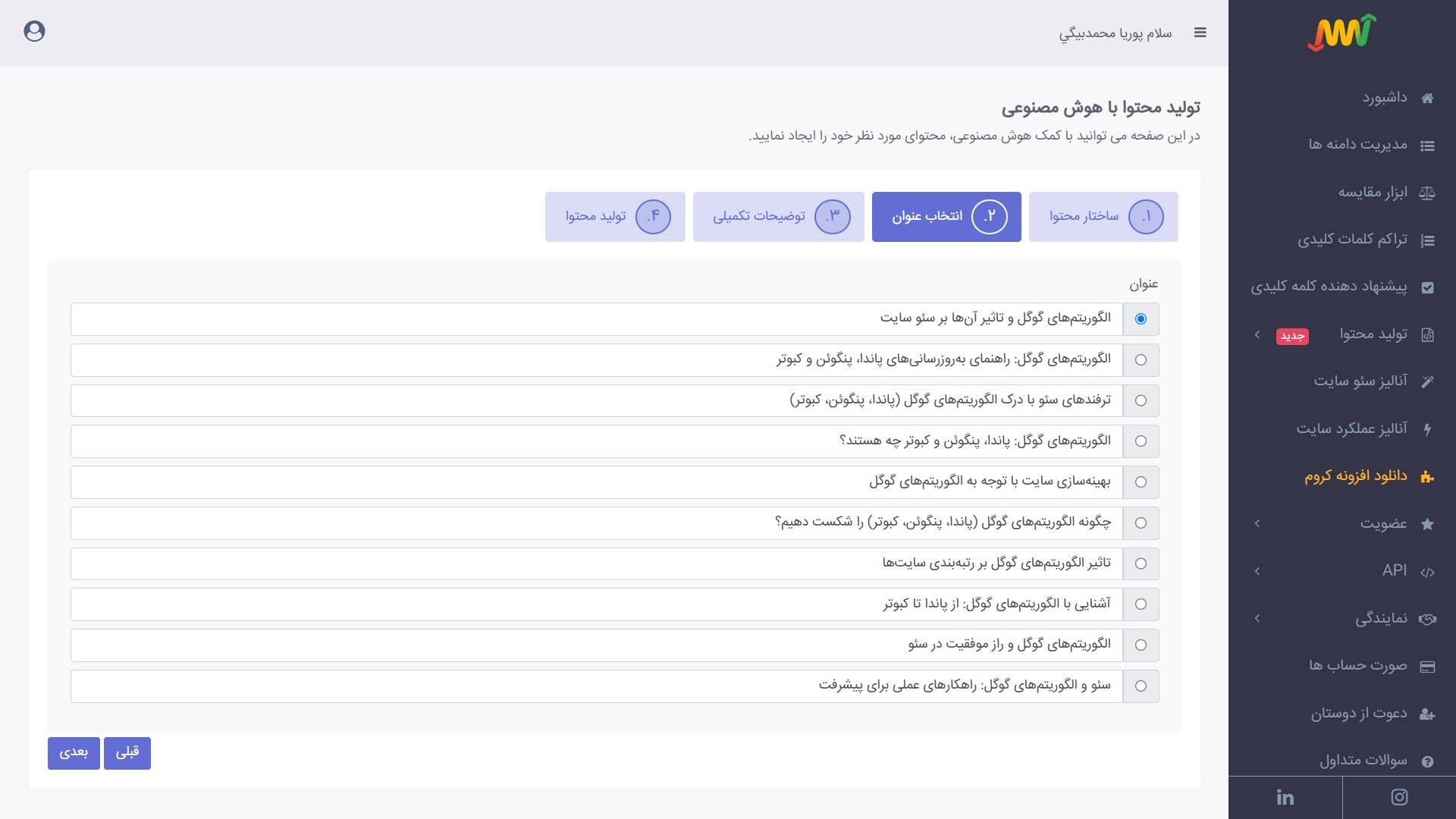Click the step 4 circle badge
Viewport: 1456px width, 819px height.
pos(653,217)
